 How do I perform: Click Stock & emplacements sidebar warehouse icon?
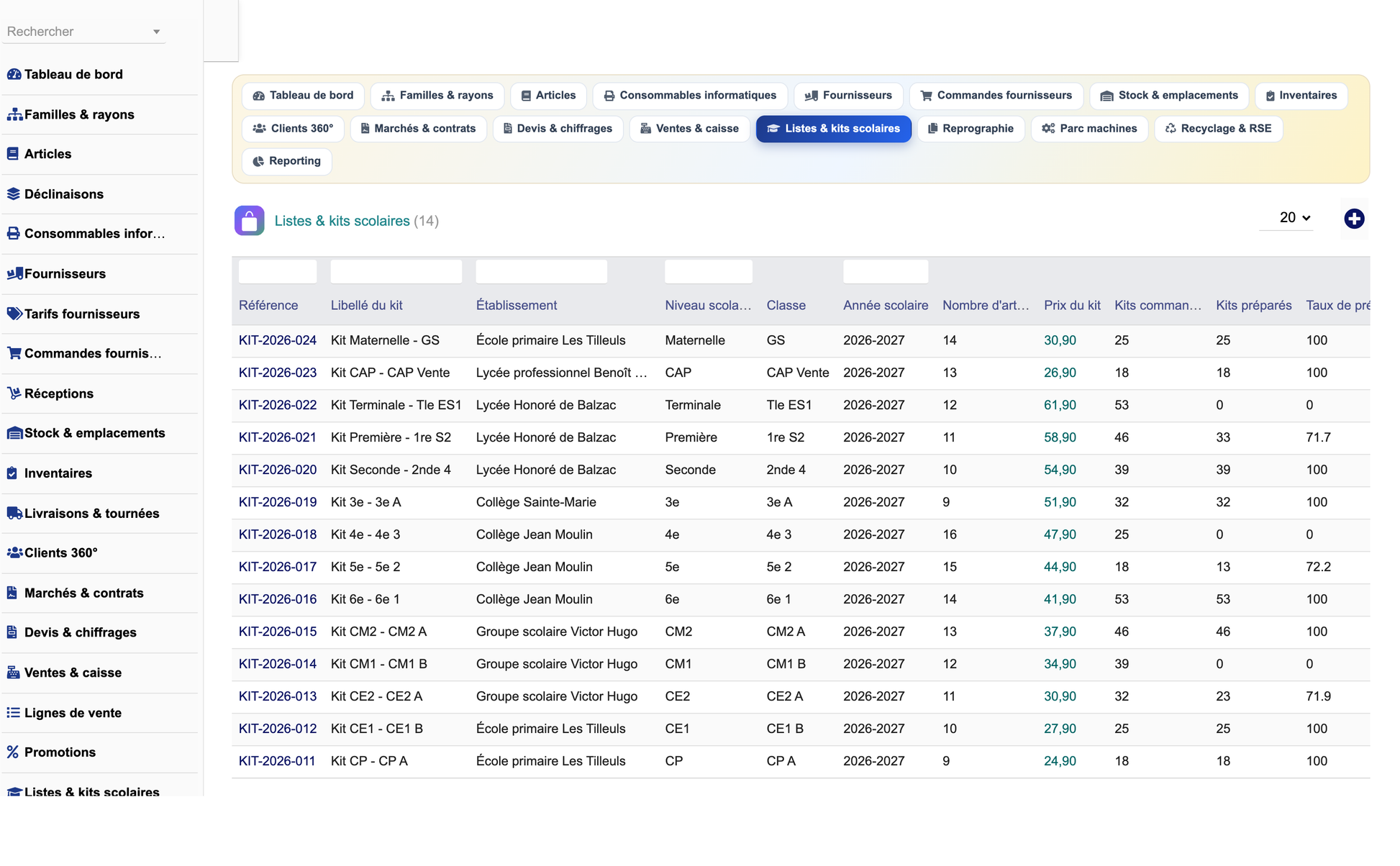14,433
